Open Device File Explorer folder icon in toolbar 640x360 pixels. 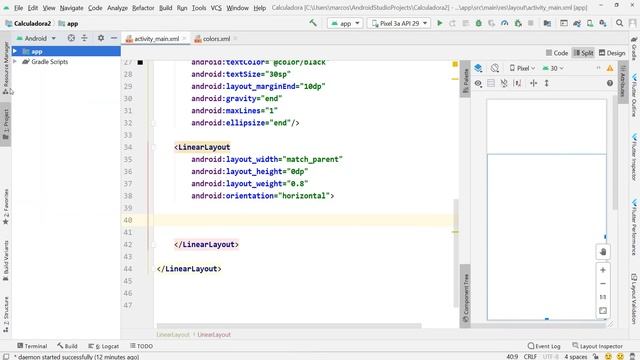coord(547,23)
